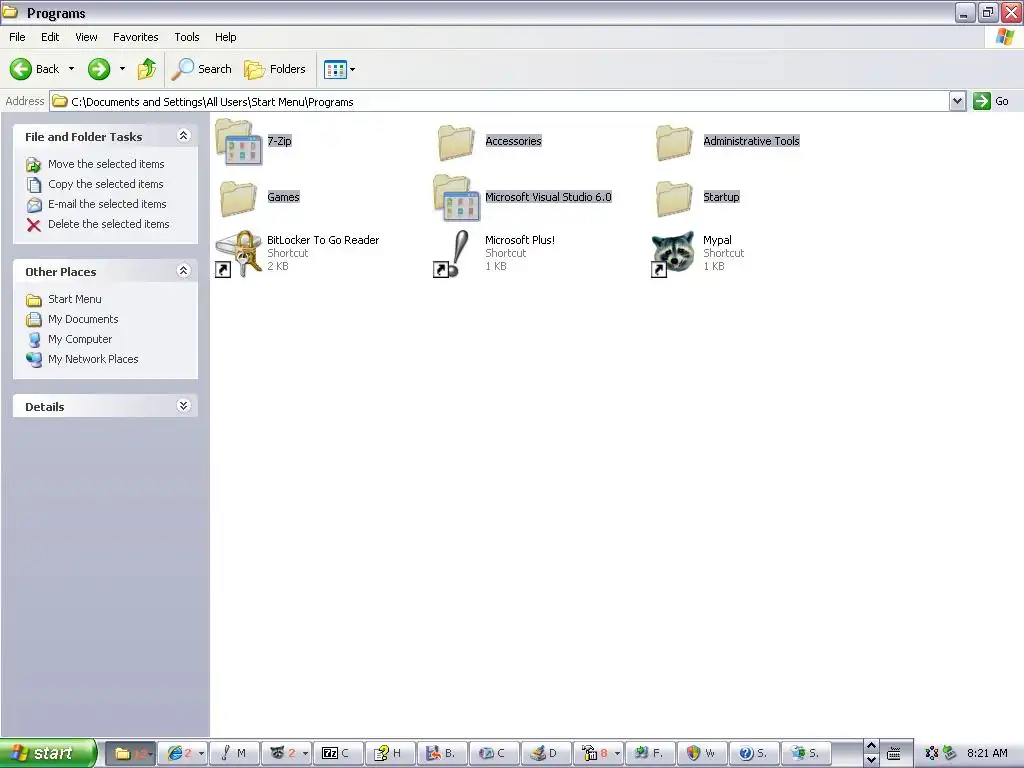Image resolution: width=1024 pixels, height=768 pixels.
Task: Collapse the File and Folder Tasks panel
Action: (184, 136)
